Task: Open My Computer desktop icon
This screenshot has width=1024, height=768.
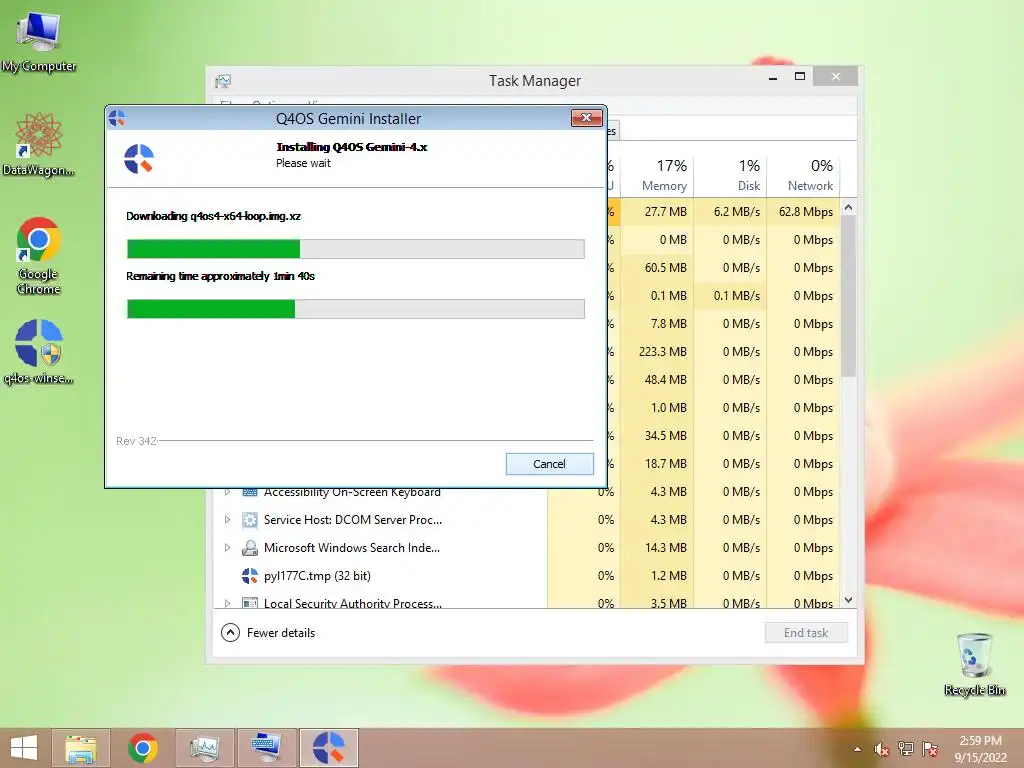Action: (39, 40)
